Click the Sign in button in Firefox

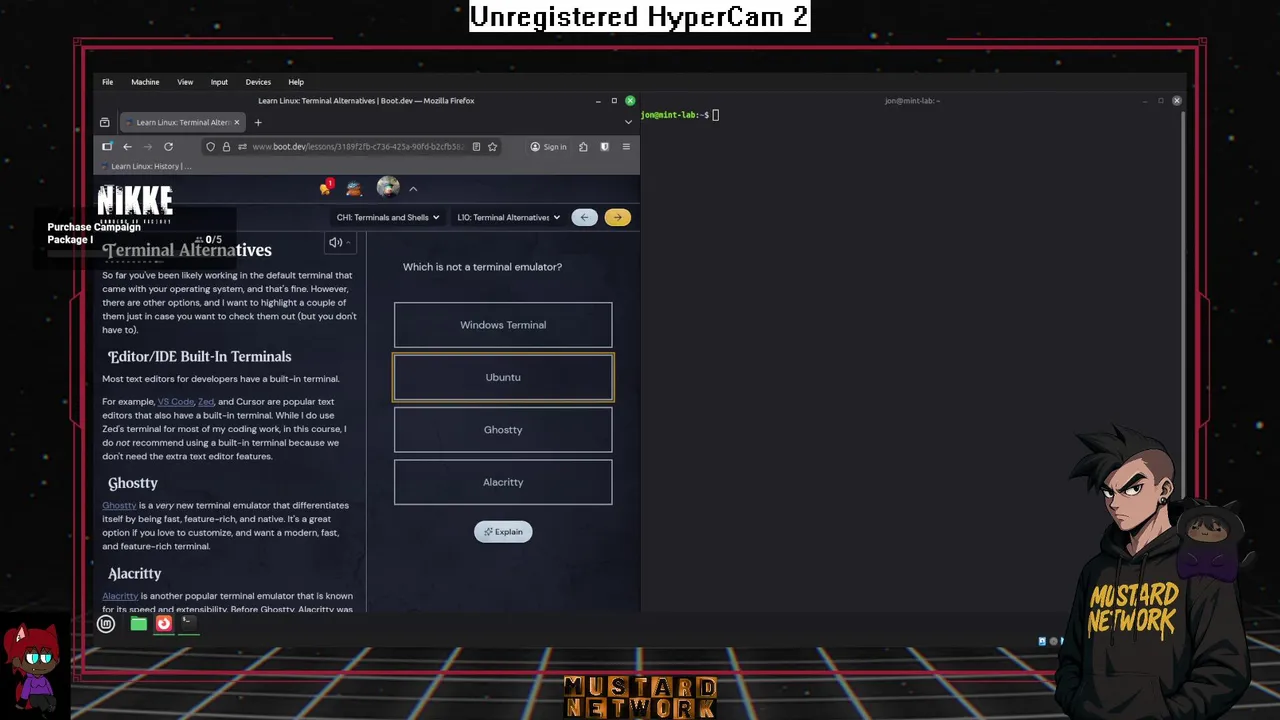(x=548, y=147)
